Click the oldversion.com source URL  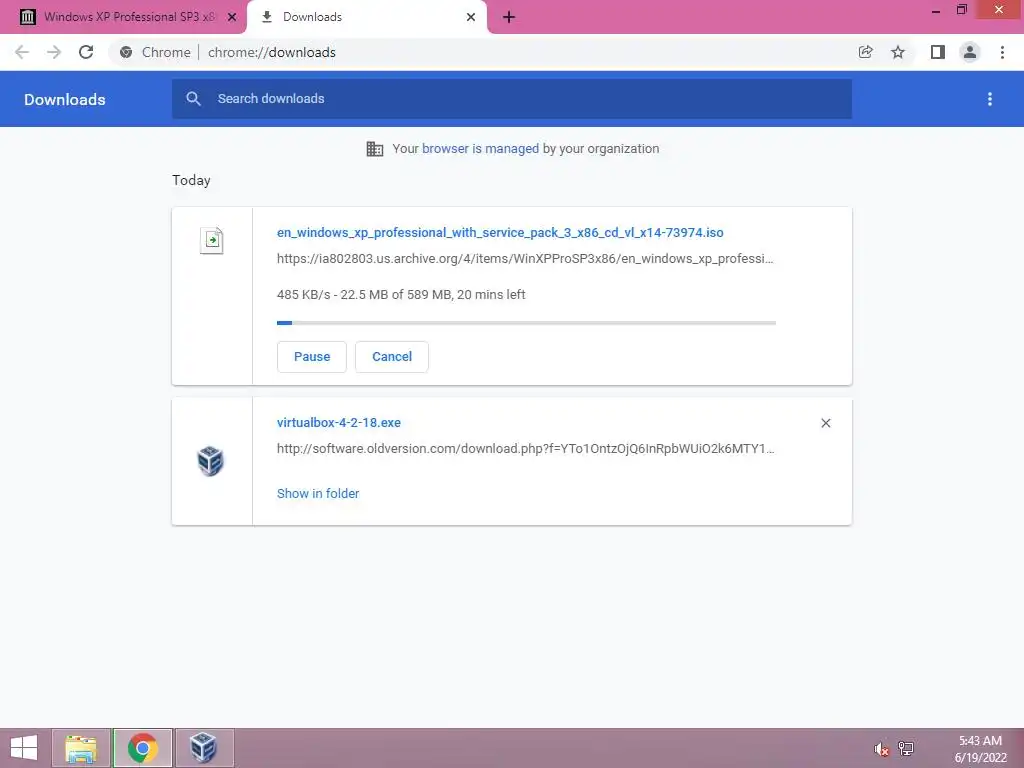tap(526, 449)
